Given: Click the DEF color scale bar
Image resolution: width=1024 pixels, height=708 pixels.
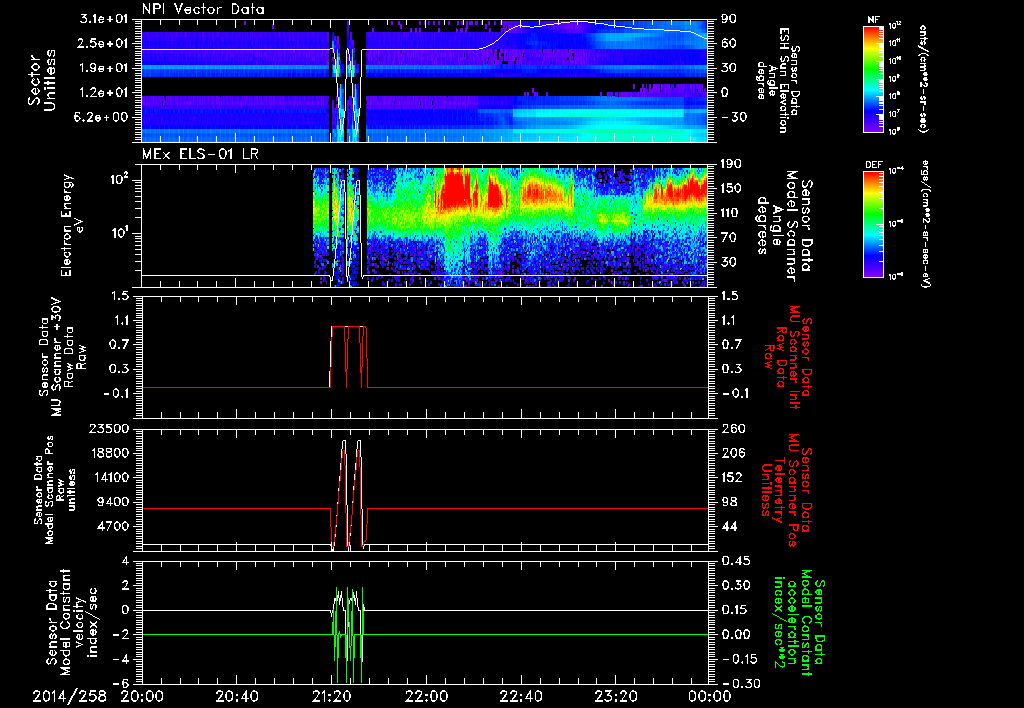Looking at the screenshot, I should point(873,223).
